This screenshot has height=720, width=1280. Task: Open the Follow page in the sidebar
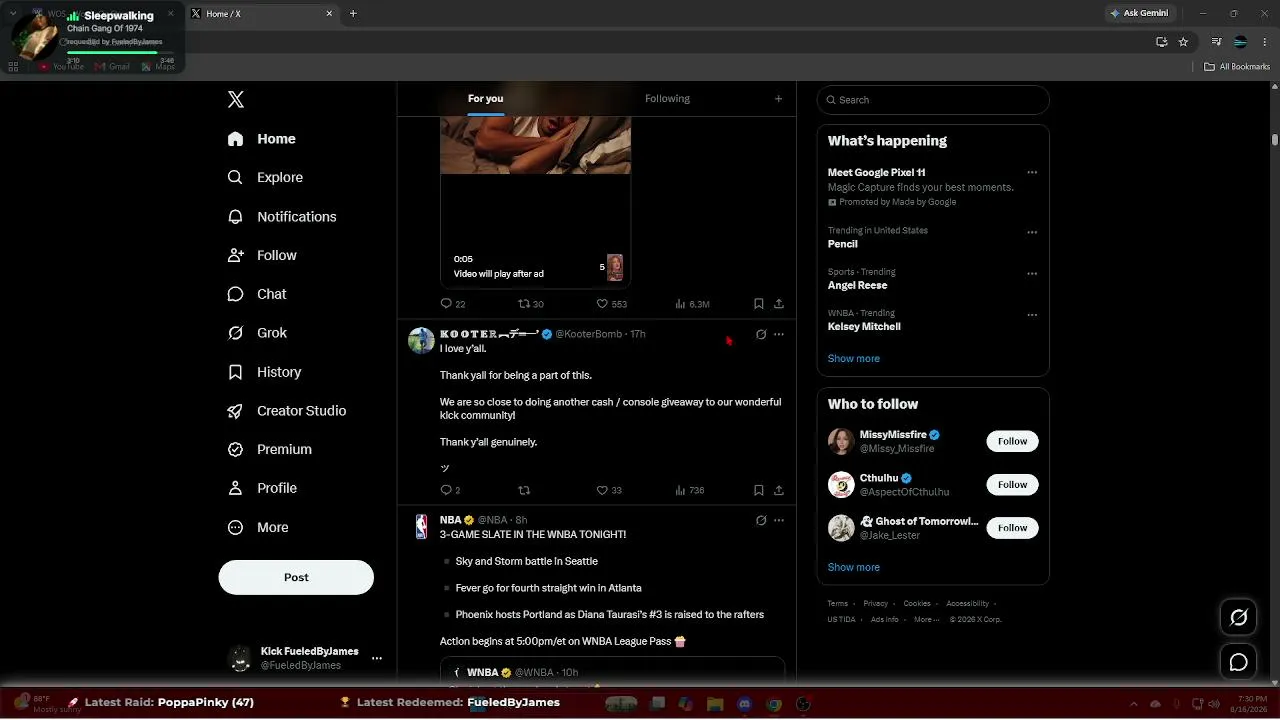point(262,255)
